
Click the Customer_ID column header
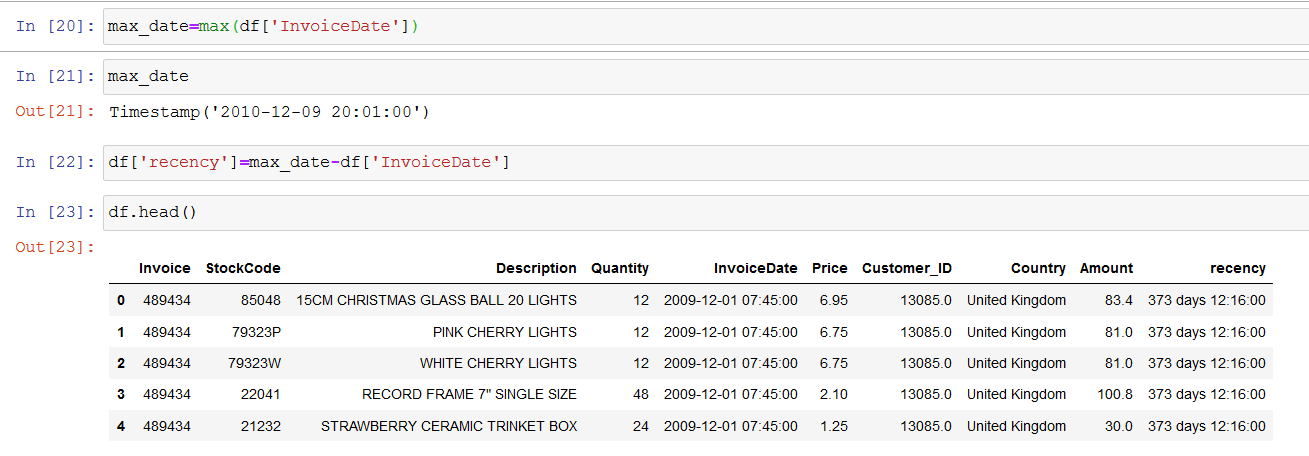[x=907, y=268]
